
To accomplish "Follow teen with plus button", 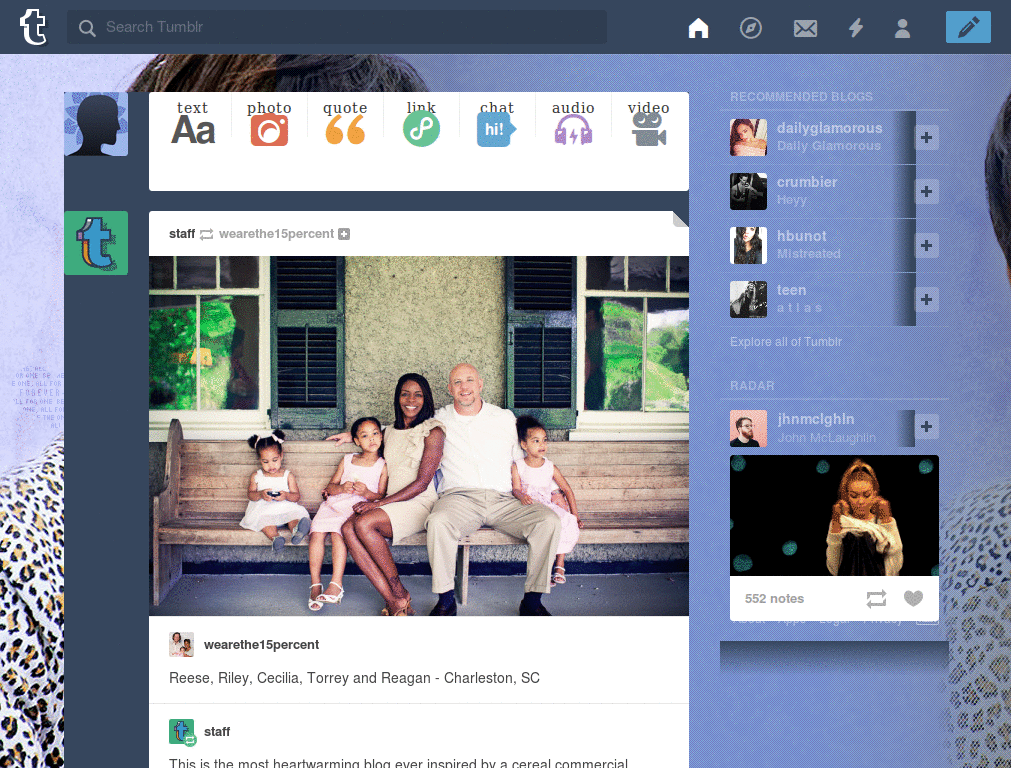I will [926, 299].
